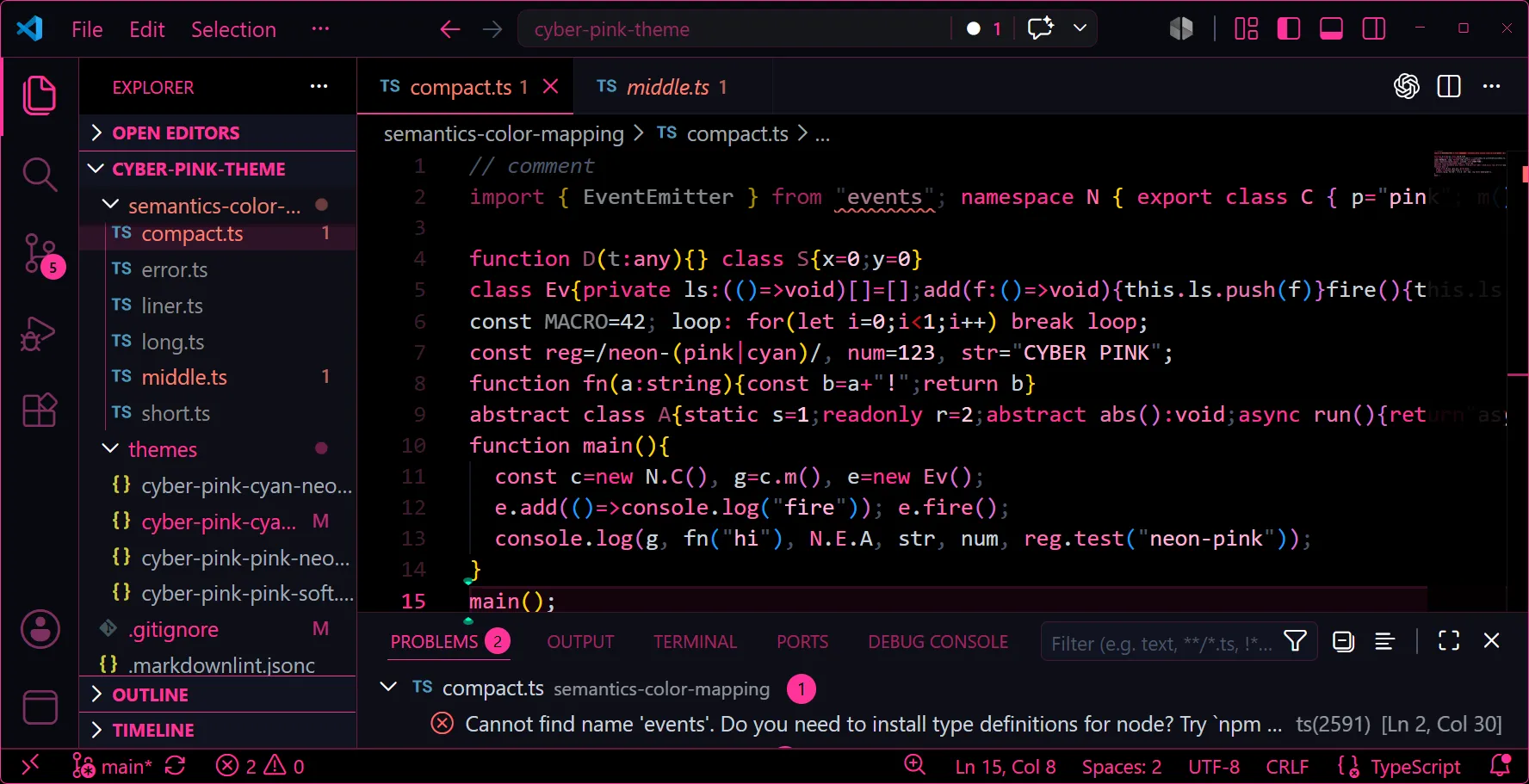The width and height of the screenshot is (1529, 784).
Task: Expand the Timeline section
Action: (218, 730)
